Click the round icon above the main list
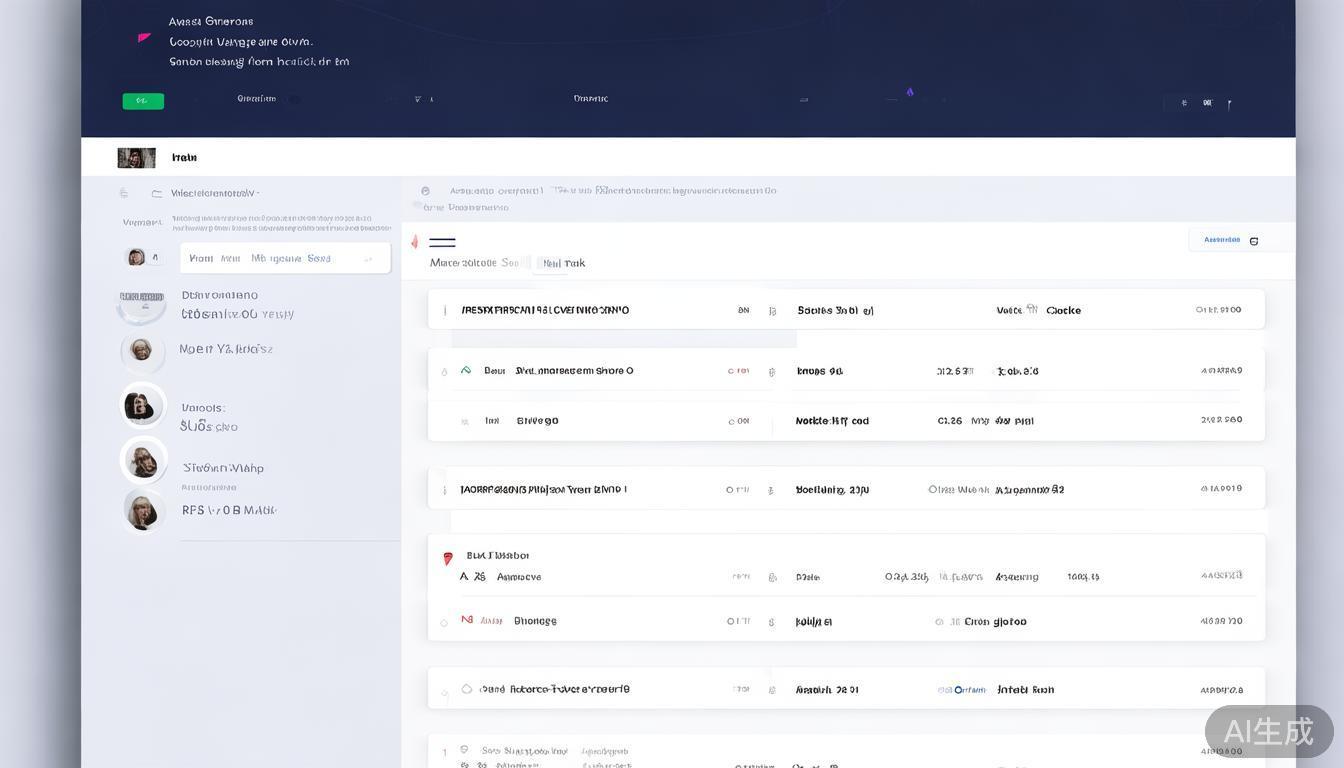Screen dimensions: 1344x768 [x=425, y=191]
